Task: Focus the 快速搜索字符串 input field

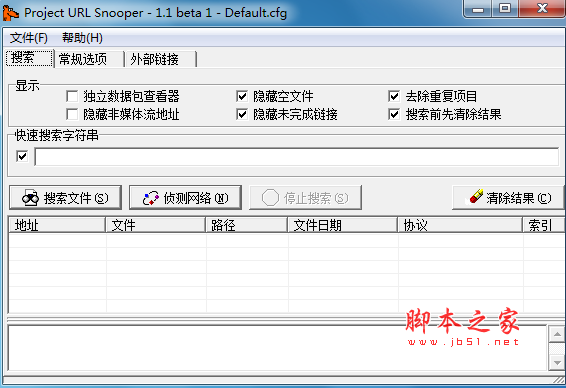Action: tap(297, 157)
